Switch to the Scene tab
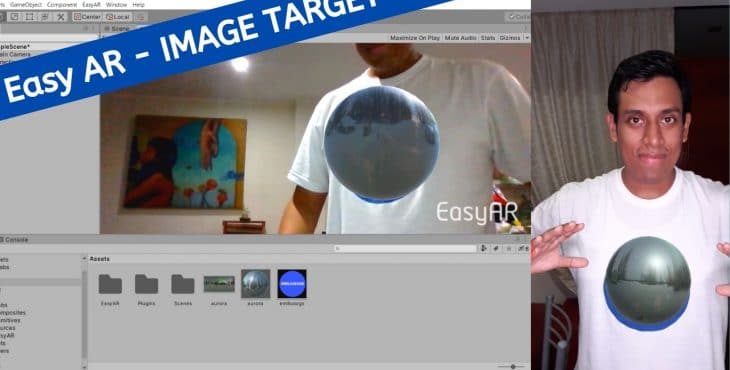The image size is (730, 370). (116, 29)
